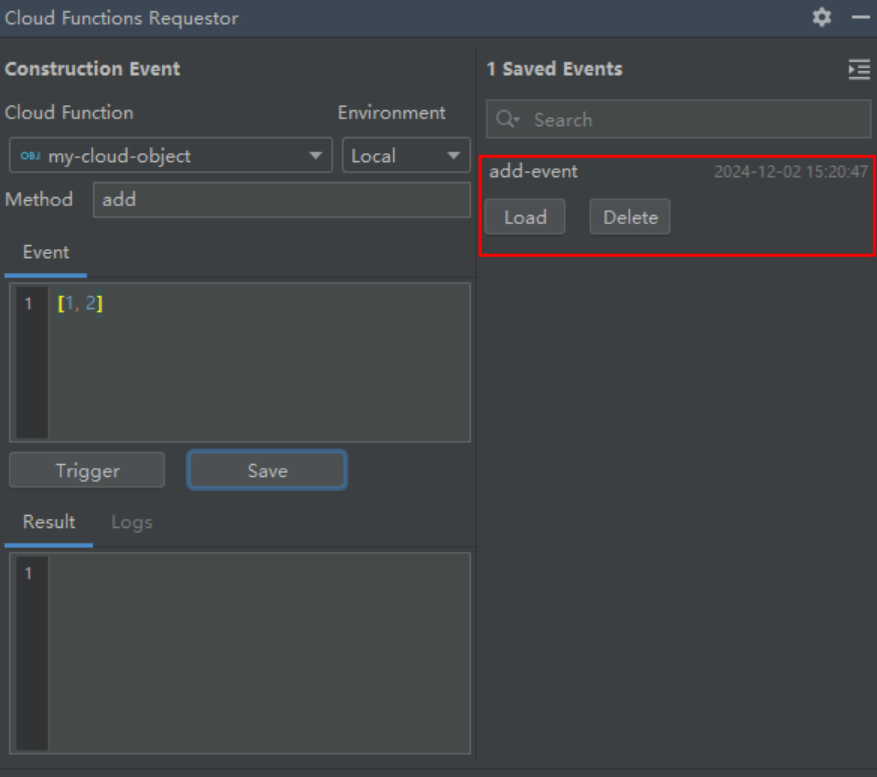The width and height of the screenshot is (877, 777).
Task: Trigger the cloud function event
Action: [x=87, y=470]
